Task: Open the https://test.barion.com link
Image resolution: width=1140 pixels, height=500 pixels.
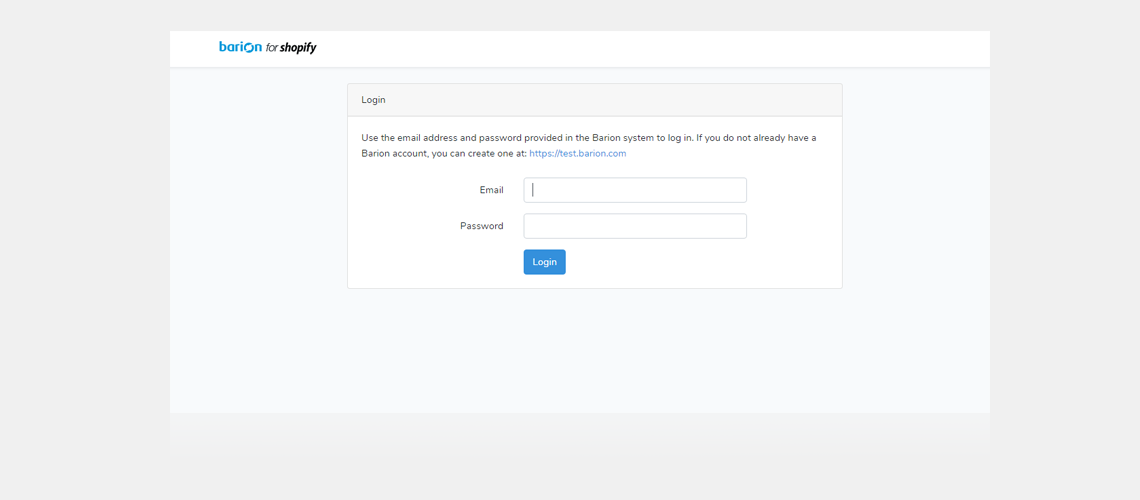Action: [x=577, y=154]
